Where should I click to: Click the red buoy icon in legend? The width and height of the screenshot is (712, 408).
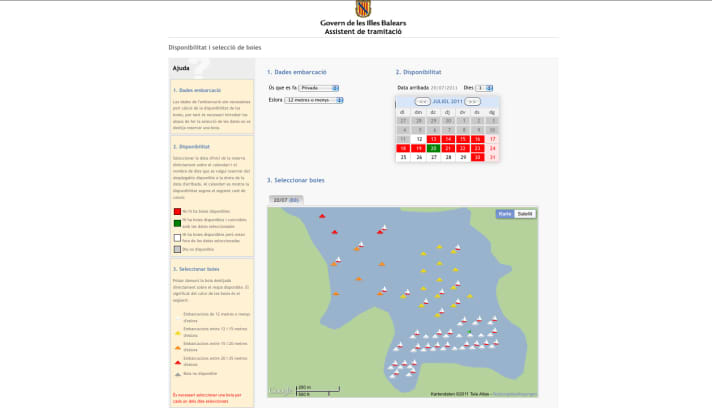pos(178,360)
